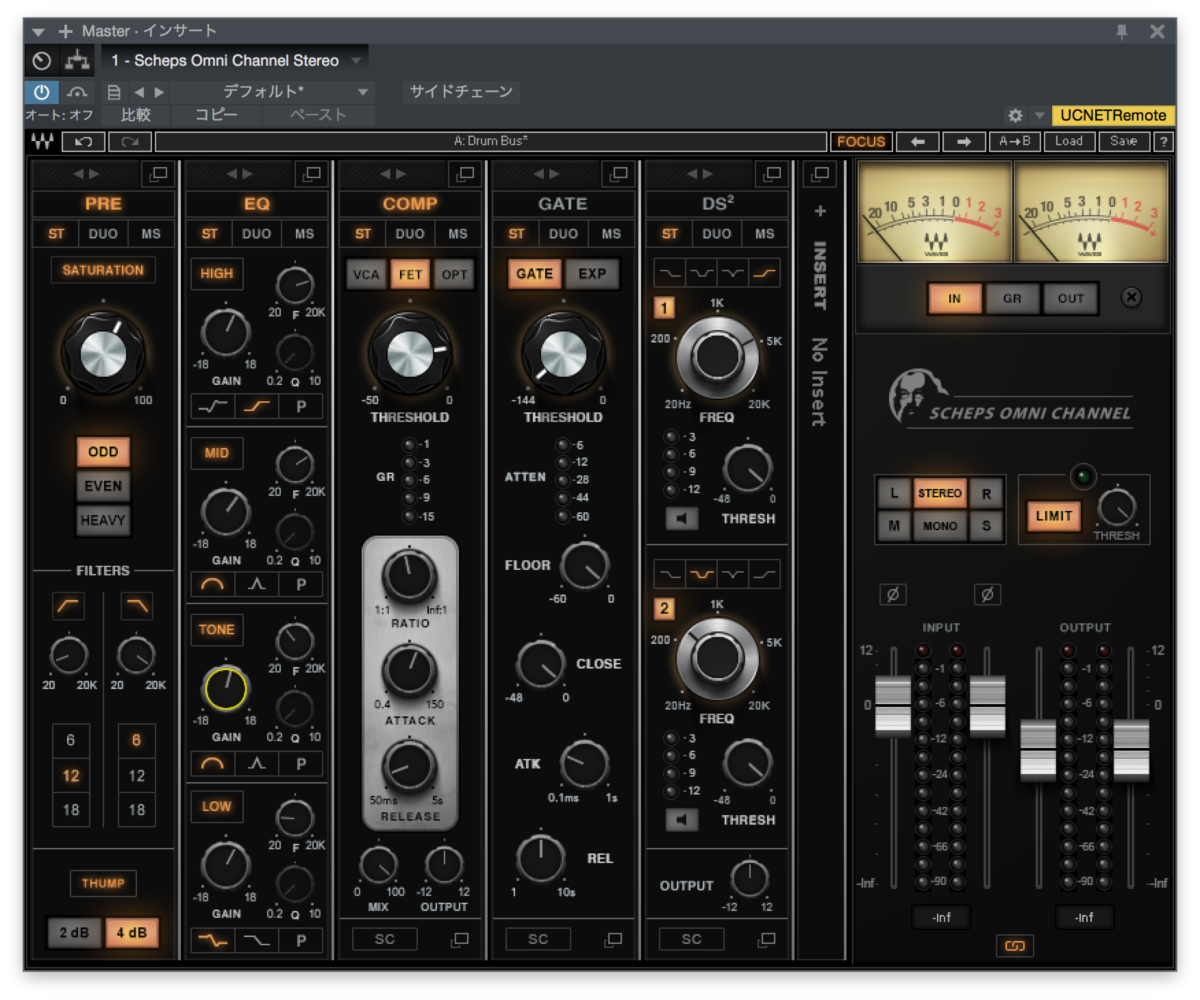1200x1000 pixels.
Task: Close the meter panel X icon
Action: [1131, 298]
